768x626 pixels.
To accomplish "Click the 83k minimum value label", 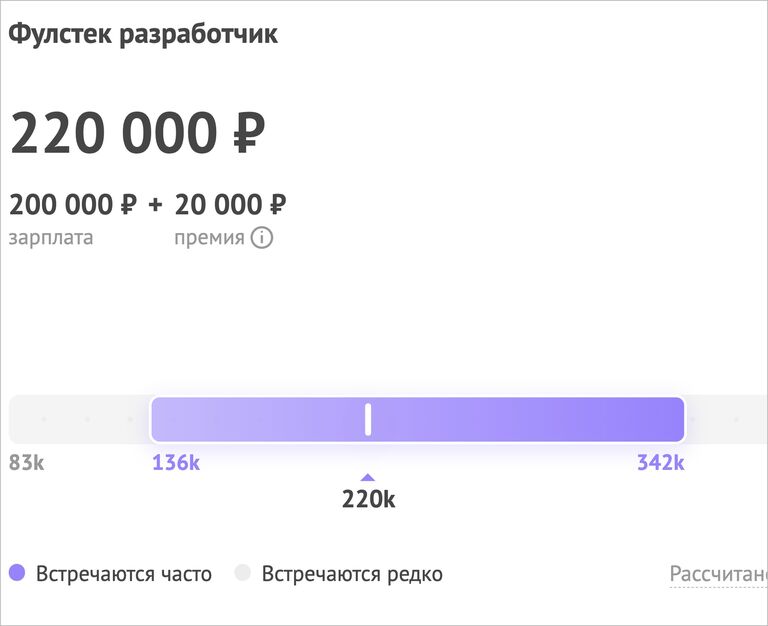I will tap(26, 462).
